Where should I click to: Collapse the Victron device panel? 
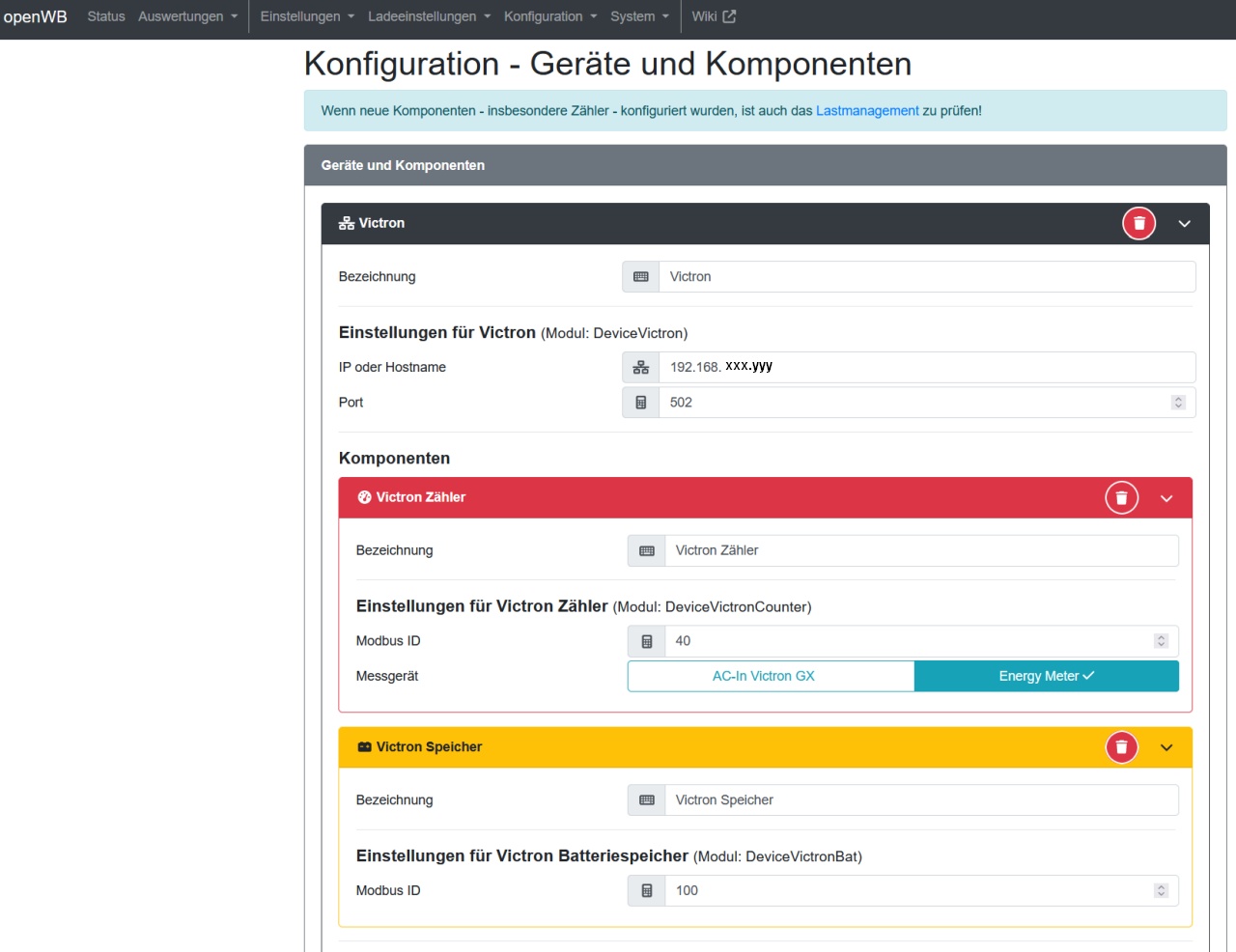click(x=1184, y=224)
